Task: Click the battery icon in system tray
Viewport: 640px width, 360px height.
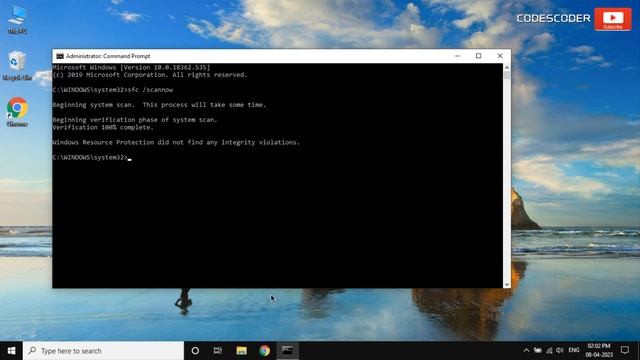Action: tap(538, 350)
